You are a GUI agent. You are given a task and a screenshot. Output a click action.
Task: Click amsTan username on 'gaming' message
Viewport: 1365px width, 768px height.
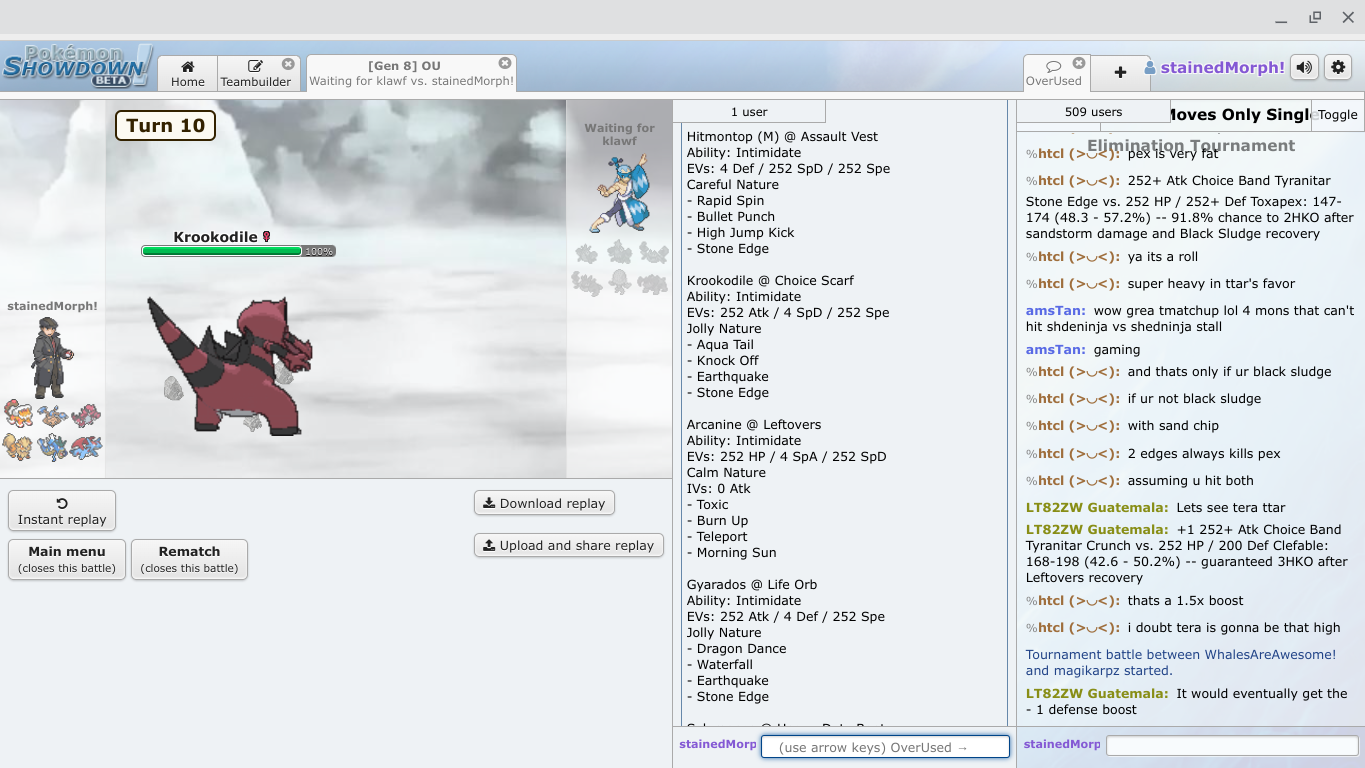coord(1056,349)
